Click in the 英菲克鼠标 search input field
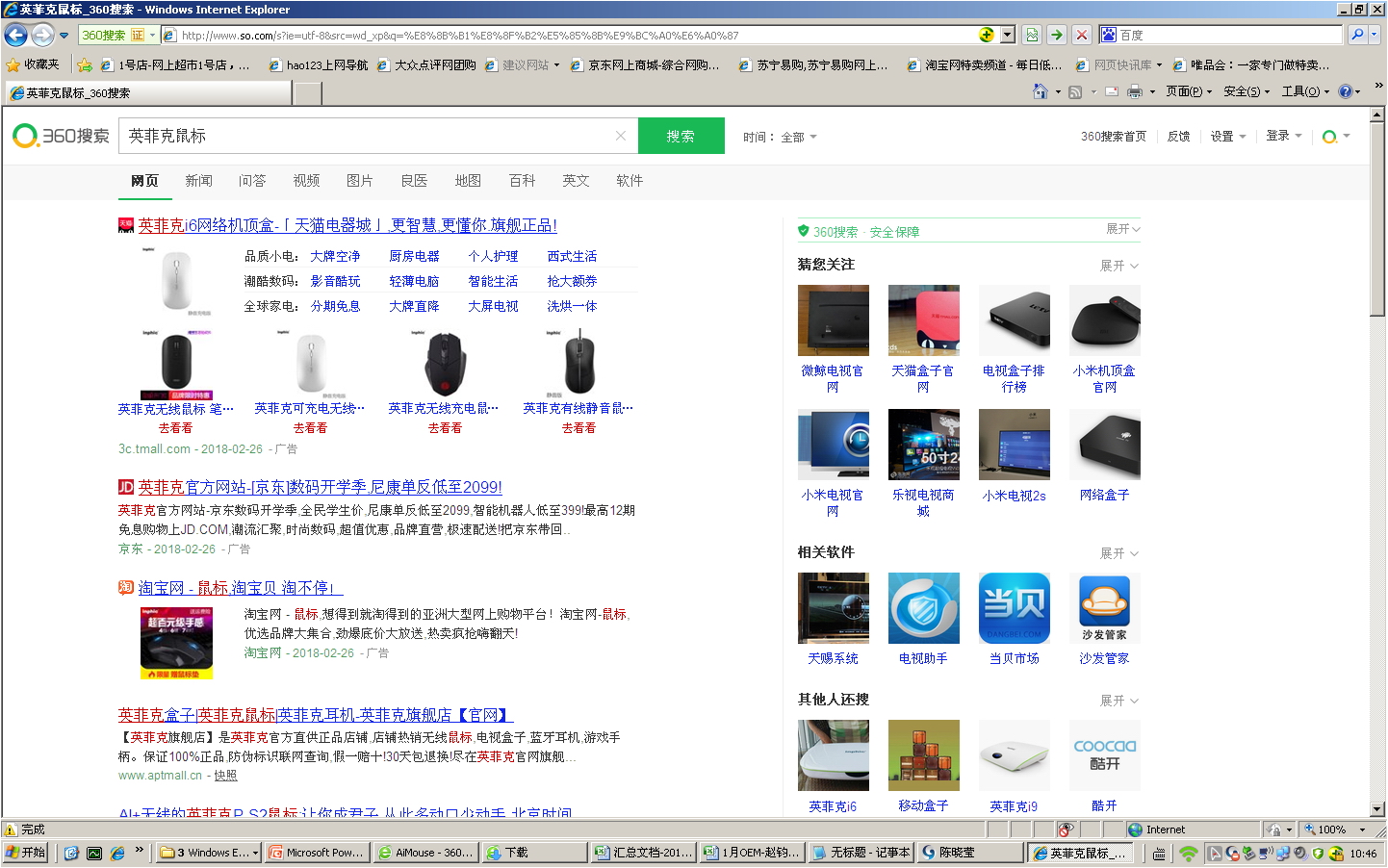The width and height of the screenshot is (1388, 868). pos(366,136)
